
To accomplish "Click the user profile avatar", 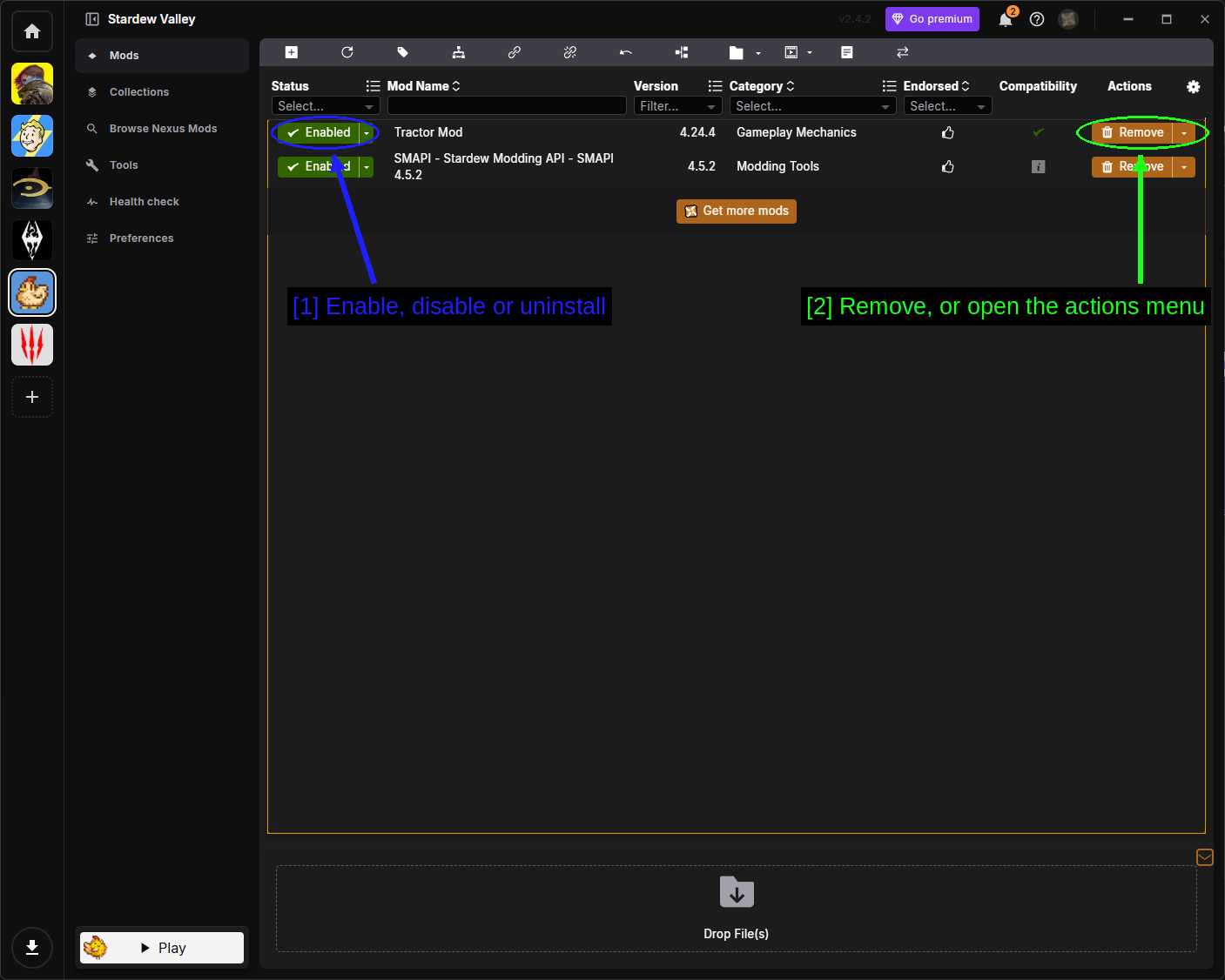I will (x=1068, y=19).
